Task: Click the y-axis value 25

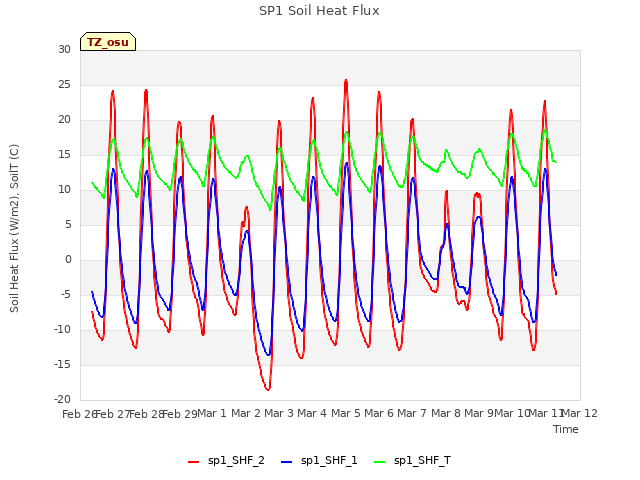Action: point(64,84)
